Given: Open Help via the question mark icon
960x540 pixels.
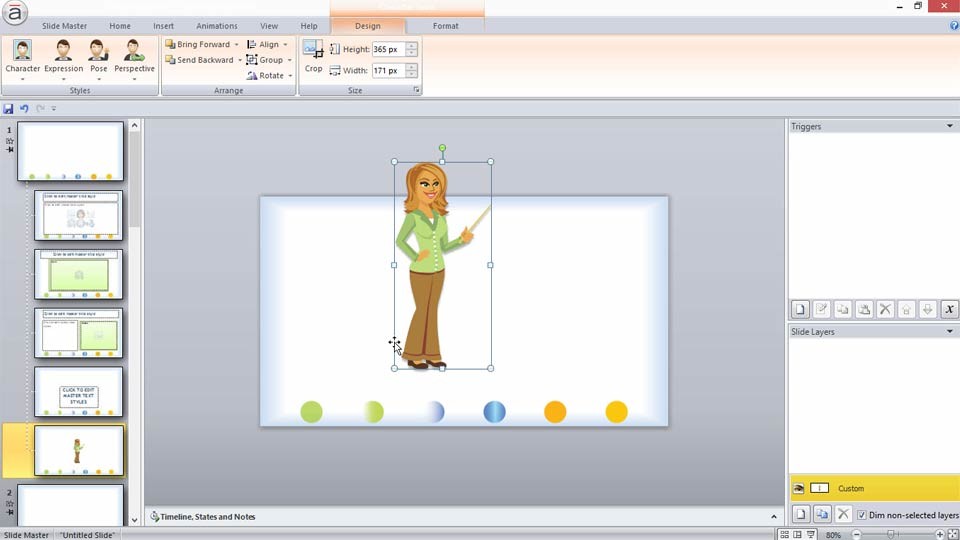Looking at the screenshot, I should point(954,26).
